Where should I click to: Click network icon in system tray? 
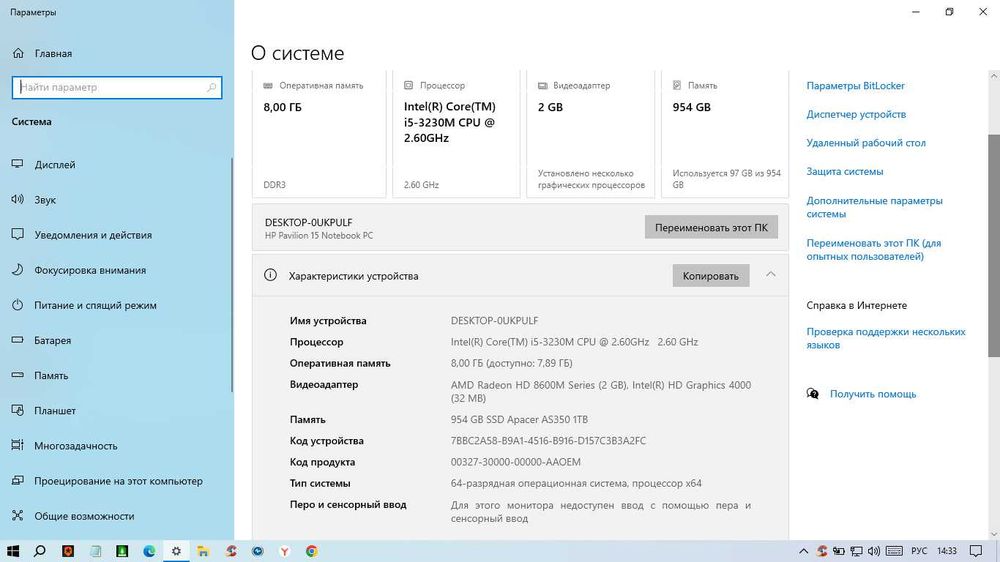click(x=856, y=551)
